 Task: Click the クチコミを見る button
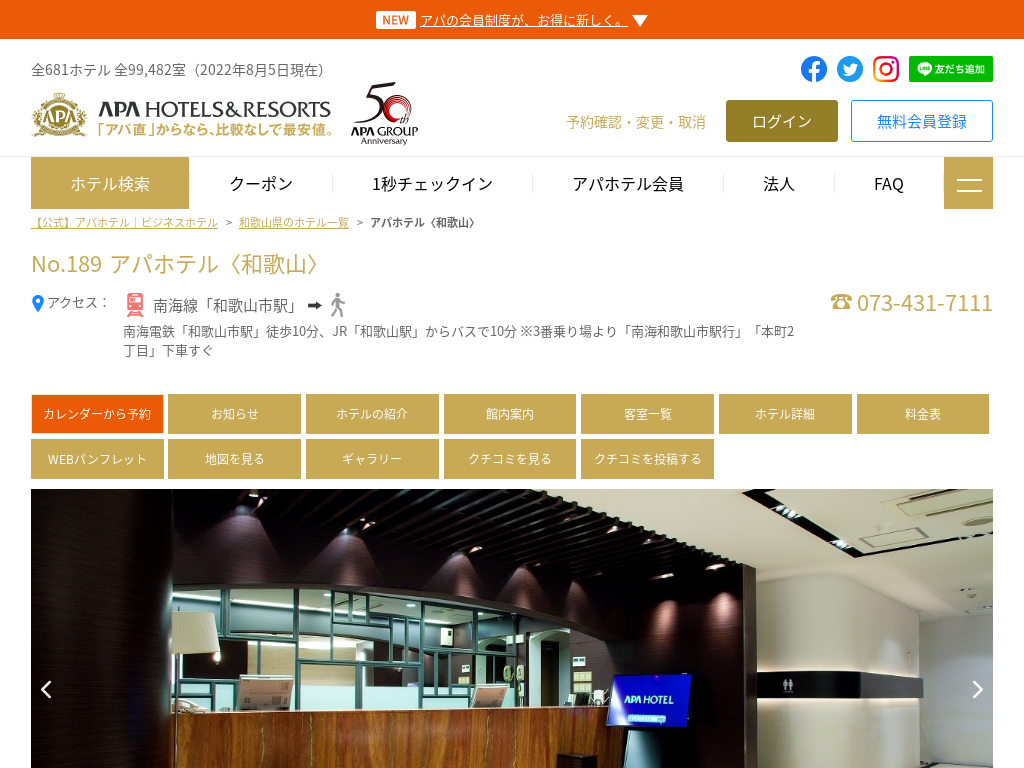pyautogui.click(x=510, y=459)
